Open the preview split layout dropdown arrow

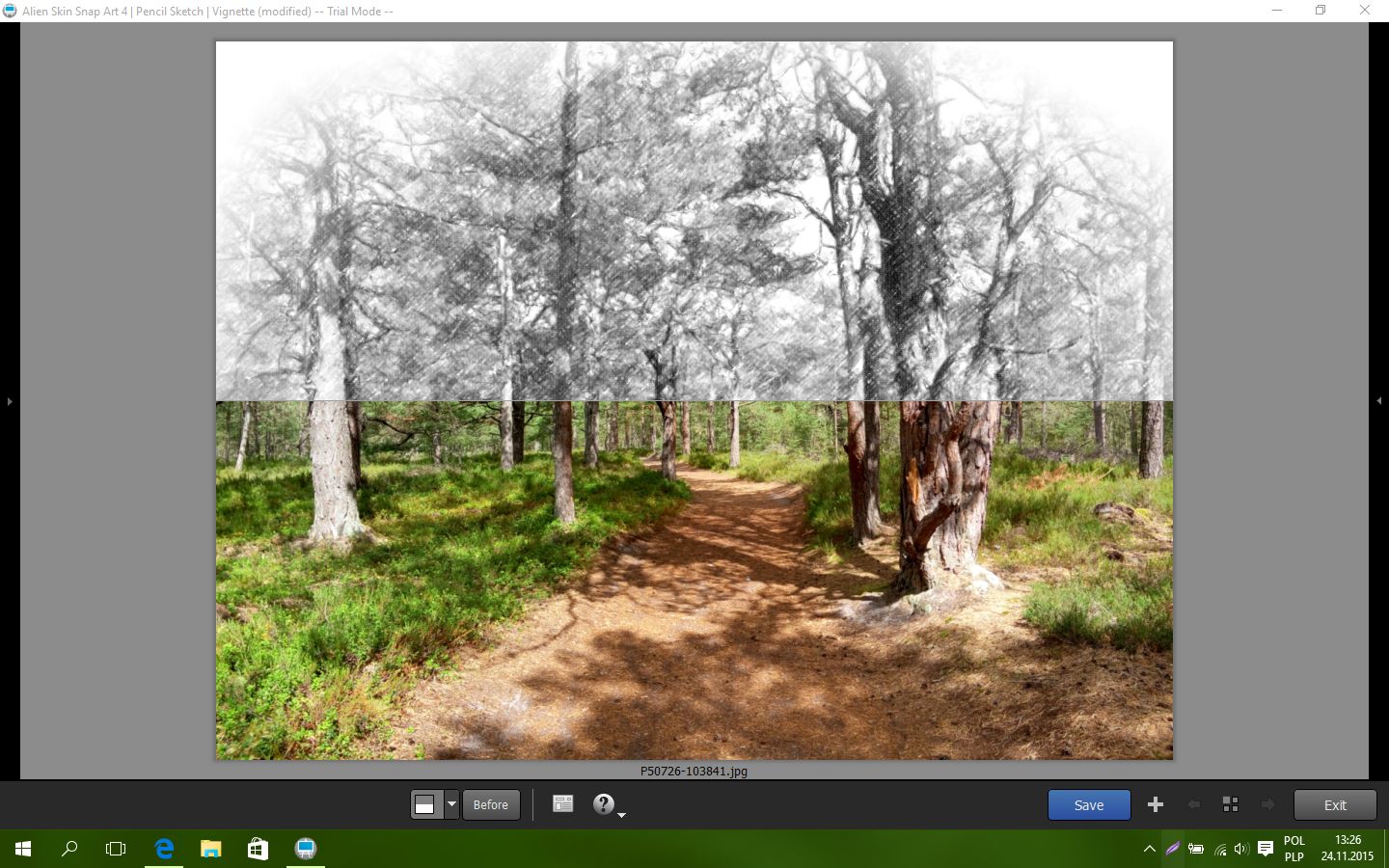[x=451, y=804]
